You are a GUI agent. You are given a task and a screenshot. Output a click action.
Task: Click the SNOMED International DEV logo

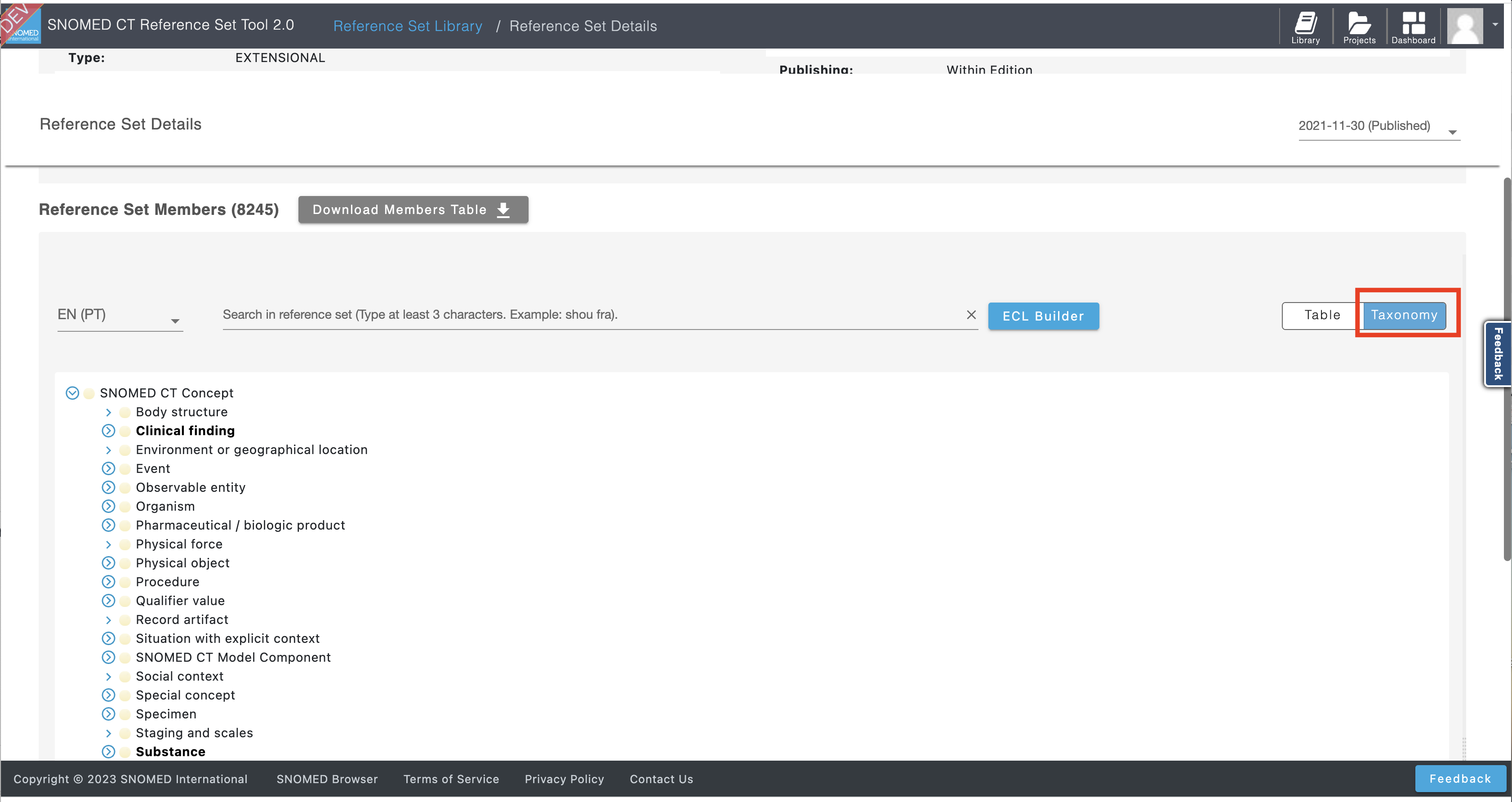click(x=21, y=25)
